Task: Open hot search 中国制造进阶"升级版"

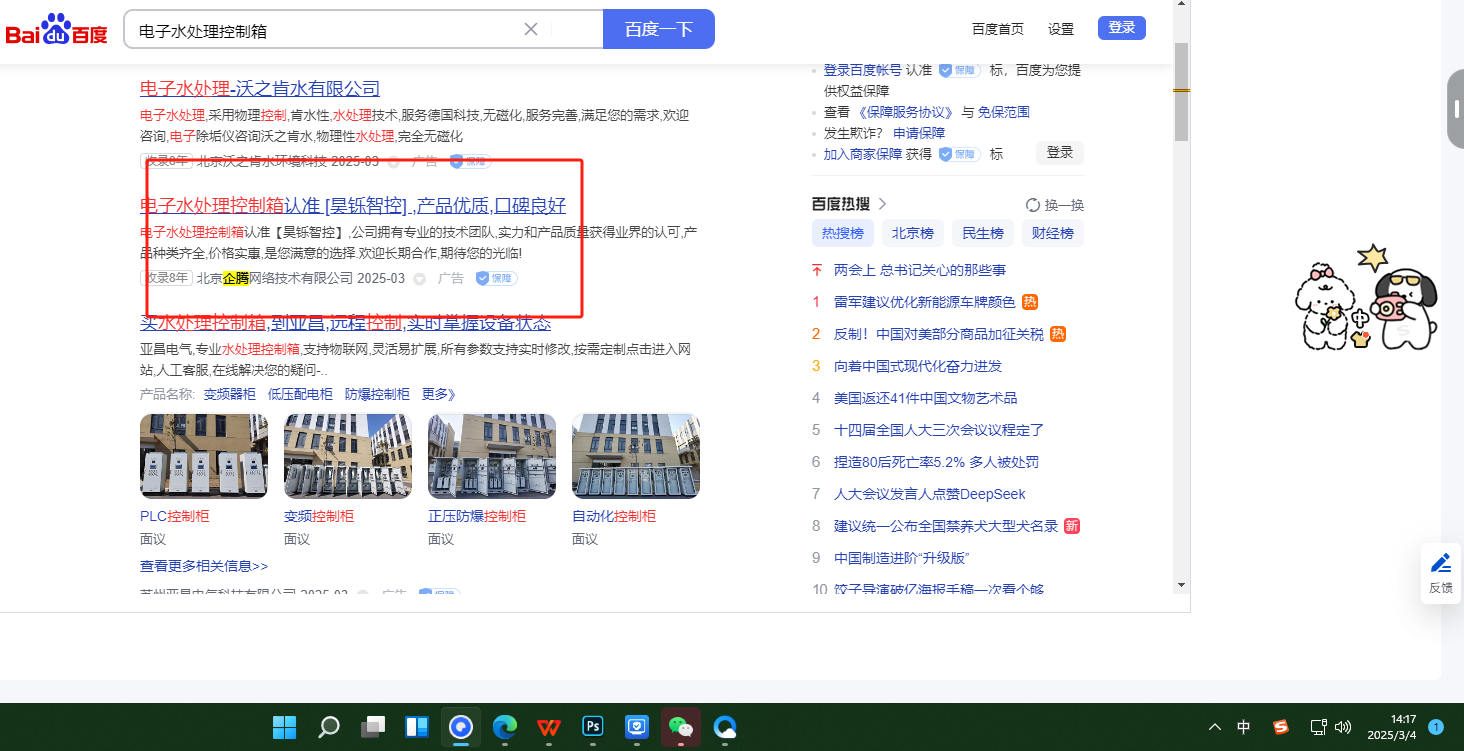Action: click(902, 558)
